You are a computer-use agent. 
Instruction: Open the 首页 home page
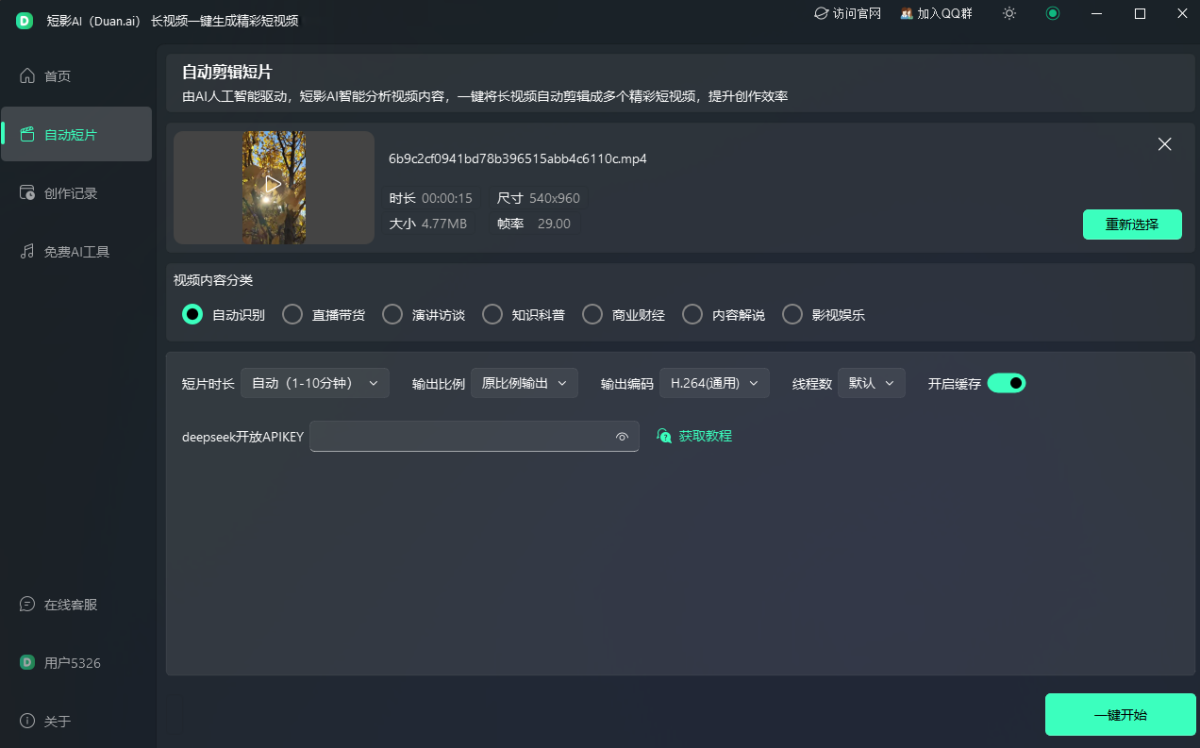(60, 75)
